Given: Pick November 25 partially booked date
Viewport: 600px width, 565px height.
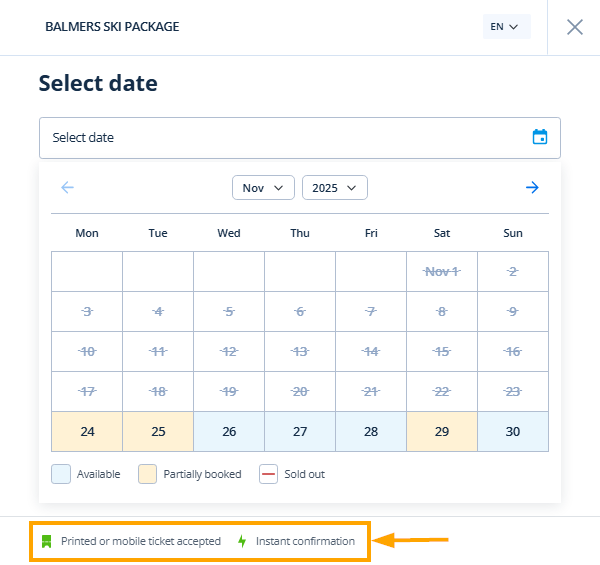Looking at the screenshot, I should click(158, 431).
